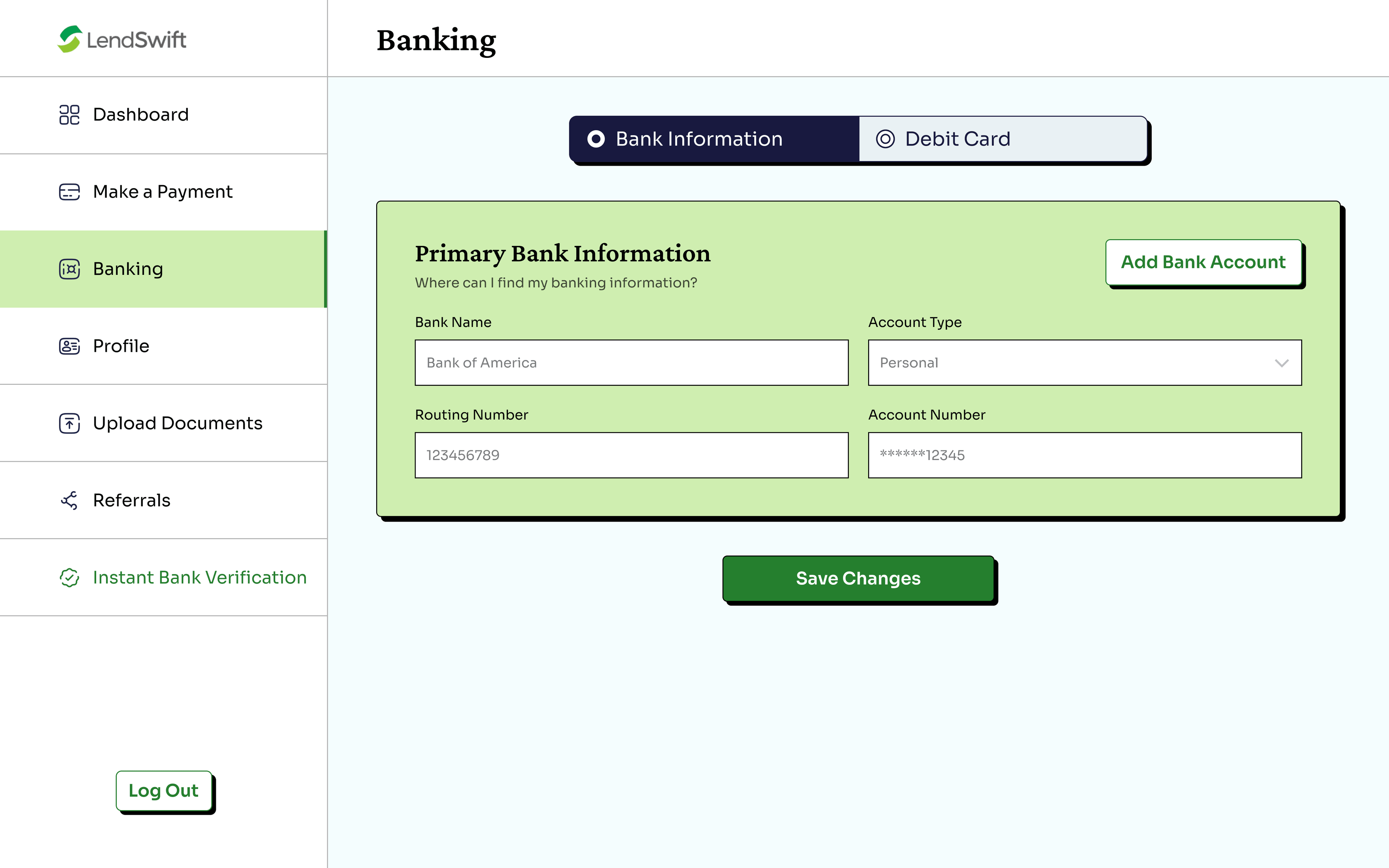Image resolution: width=1389 pixels, height=868 pixels.
Task: Click the Make a Payment card icon
Action: (69, 192)
